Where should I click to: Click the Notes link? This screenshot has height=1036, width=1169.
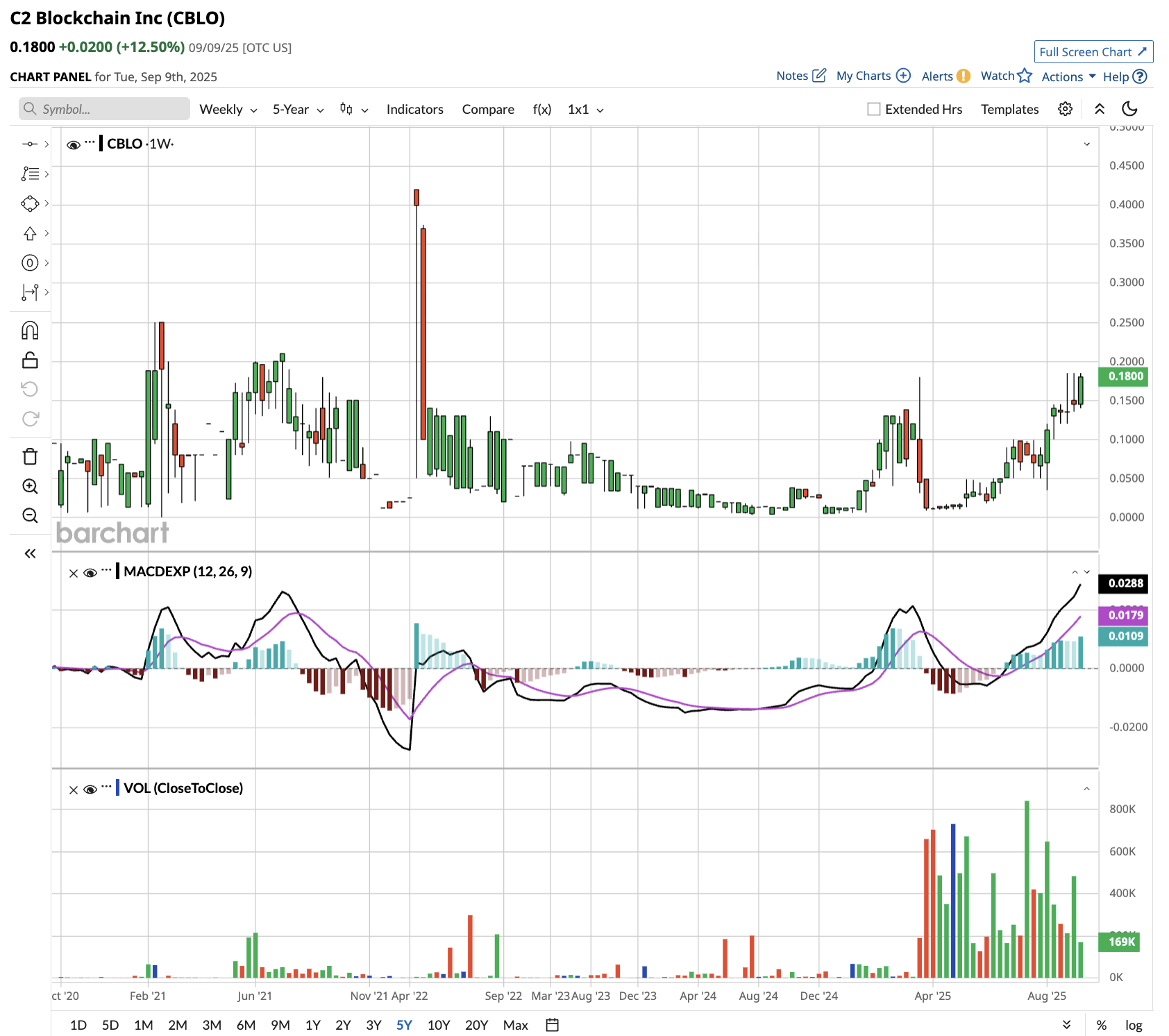click(x=792, y=76)
